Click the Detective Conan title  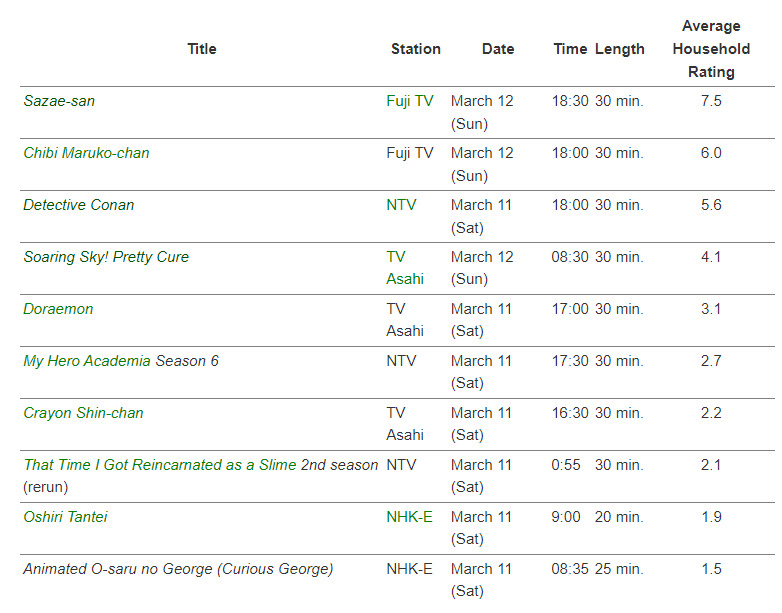click(78, 205)
